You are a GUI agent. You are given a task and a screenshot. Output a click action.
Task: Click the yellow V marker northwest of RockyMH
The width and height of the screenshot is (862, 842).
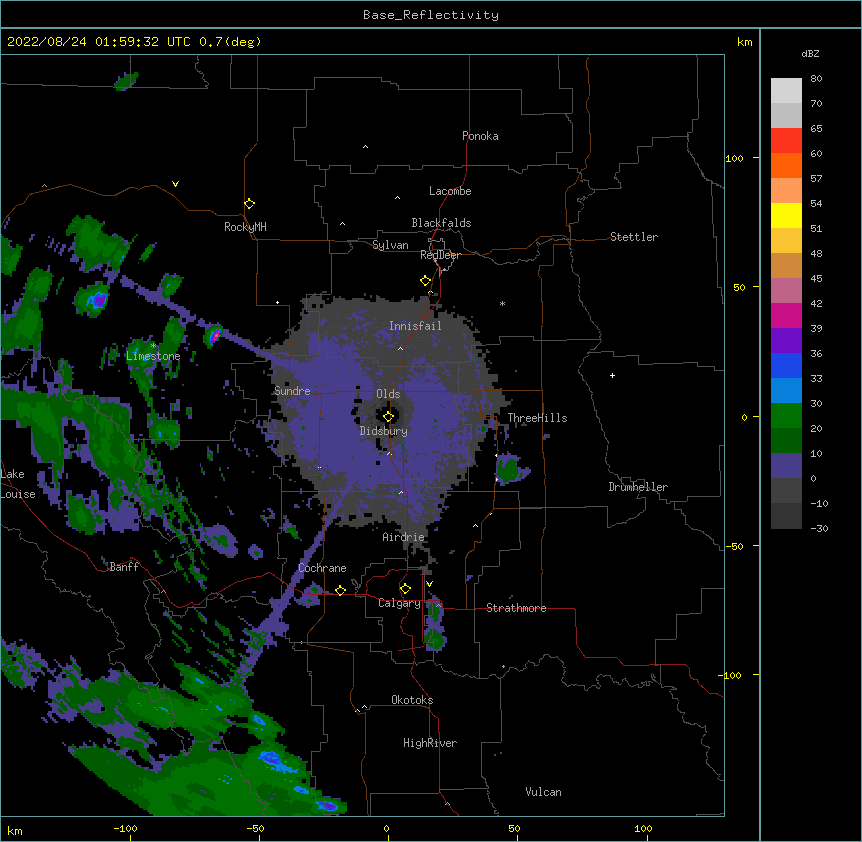coord(175,184)
